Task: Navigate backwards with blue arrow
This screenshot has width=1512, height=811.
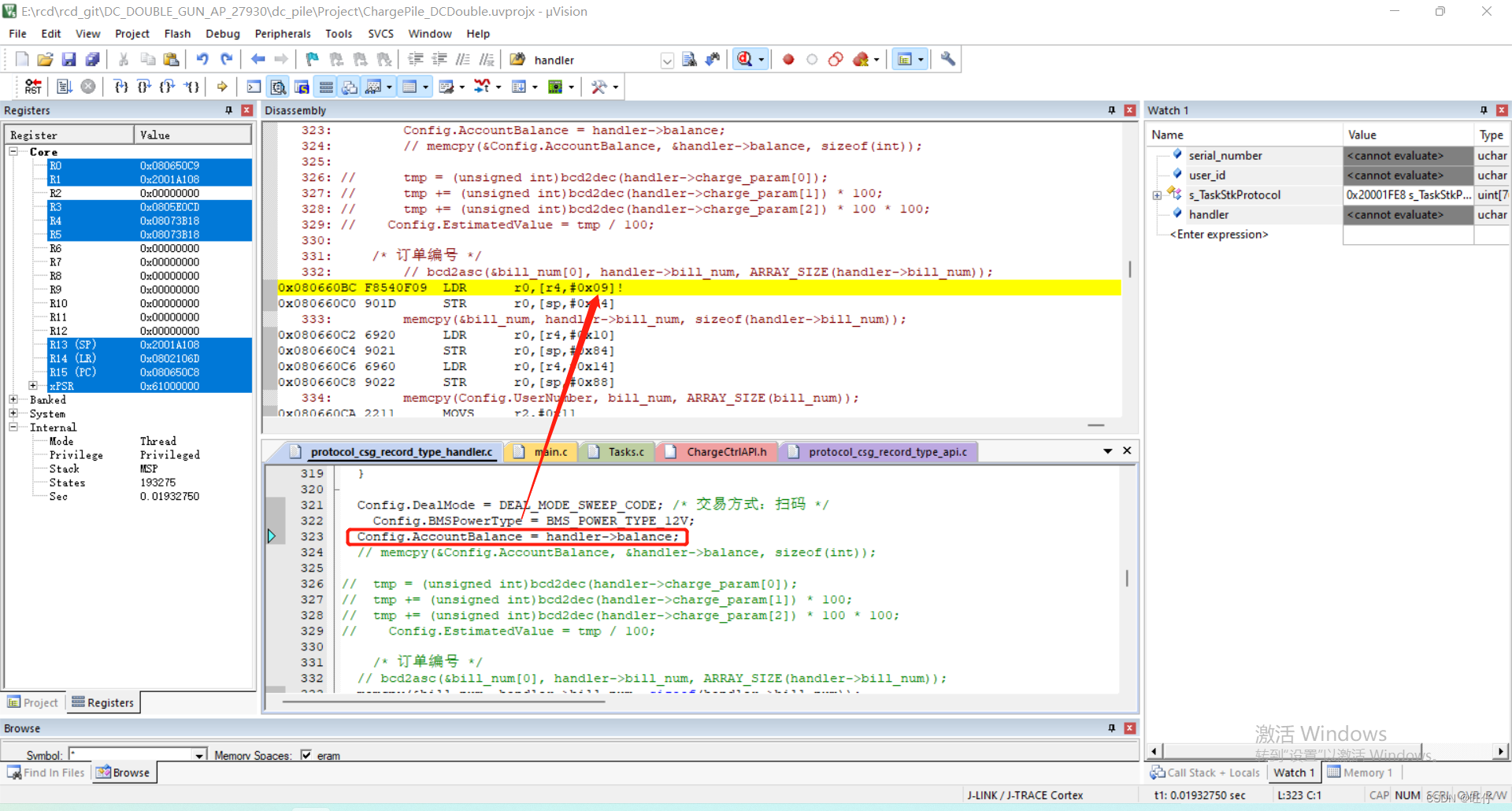Action: (x=258, y=60)
